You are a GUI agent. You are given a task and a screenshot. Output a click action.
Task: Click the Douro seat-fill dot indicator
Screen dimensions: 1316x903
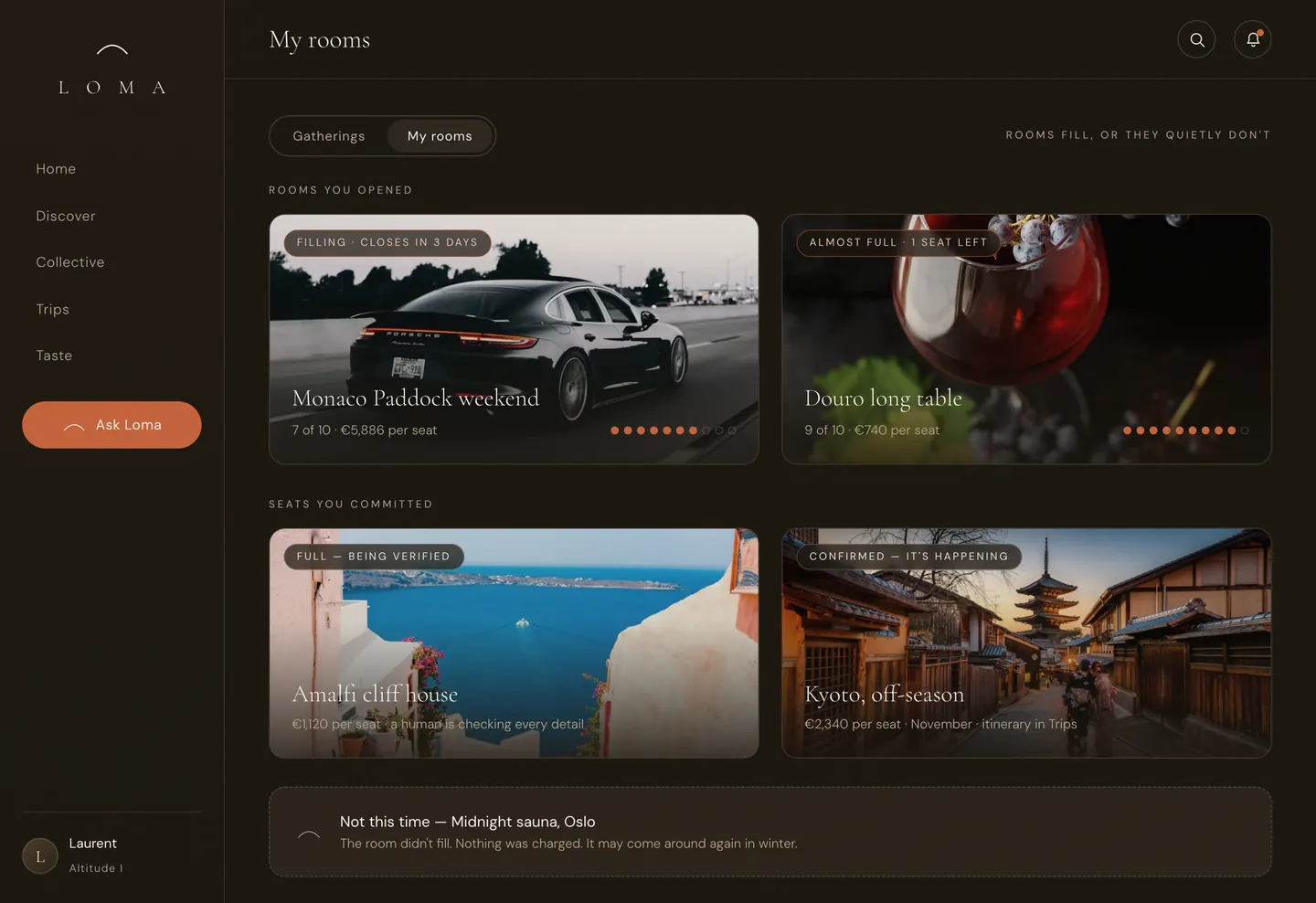coord(1186,430)
